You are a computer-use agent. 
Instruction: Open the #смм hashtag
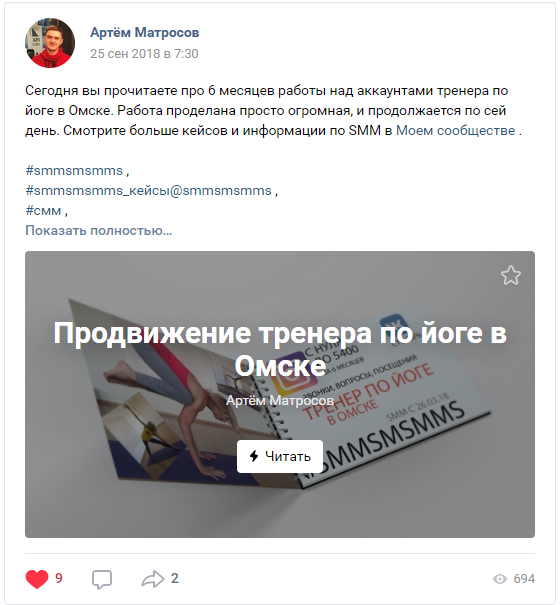click(43, 211)
